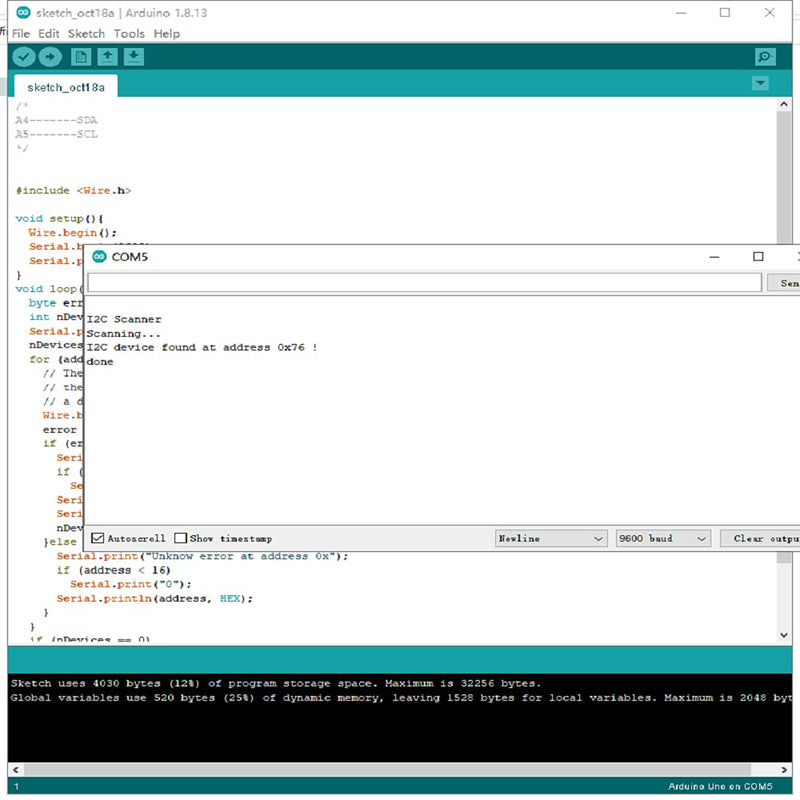Click the Verify sketch checkmark icon
800x800 pixels.
[x=23, y=57]
